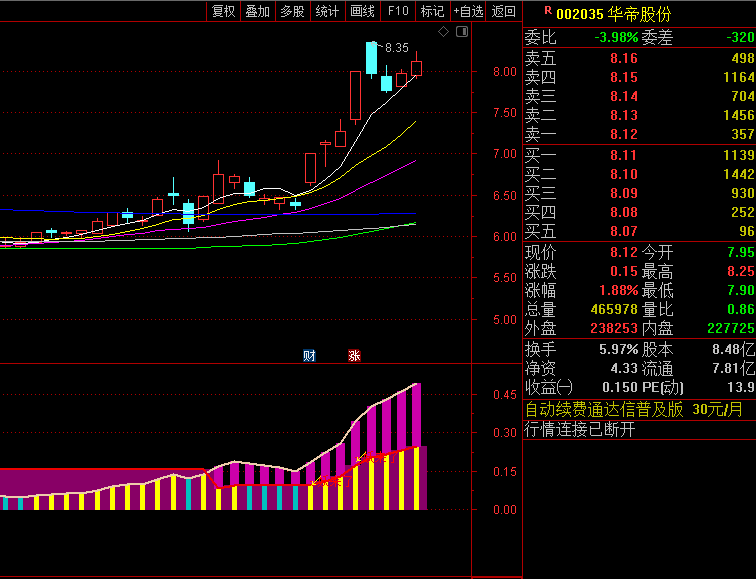Click the diamond icon above the chart

point(445,32)
